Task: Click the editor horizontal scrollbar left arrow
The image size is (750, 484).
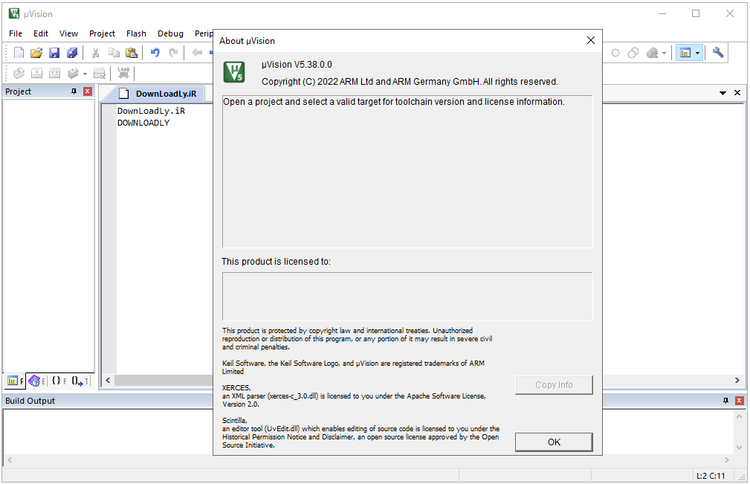Action: (x=107, y=381)
